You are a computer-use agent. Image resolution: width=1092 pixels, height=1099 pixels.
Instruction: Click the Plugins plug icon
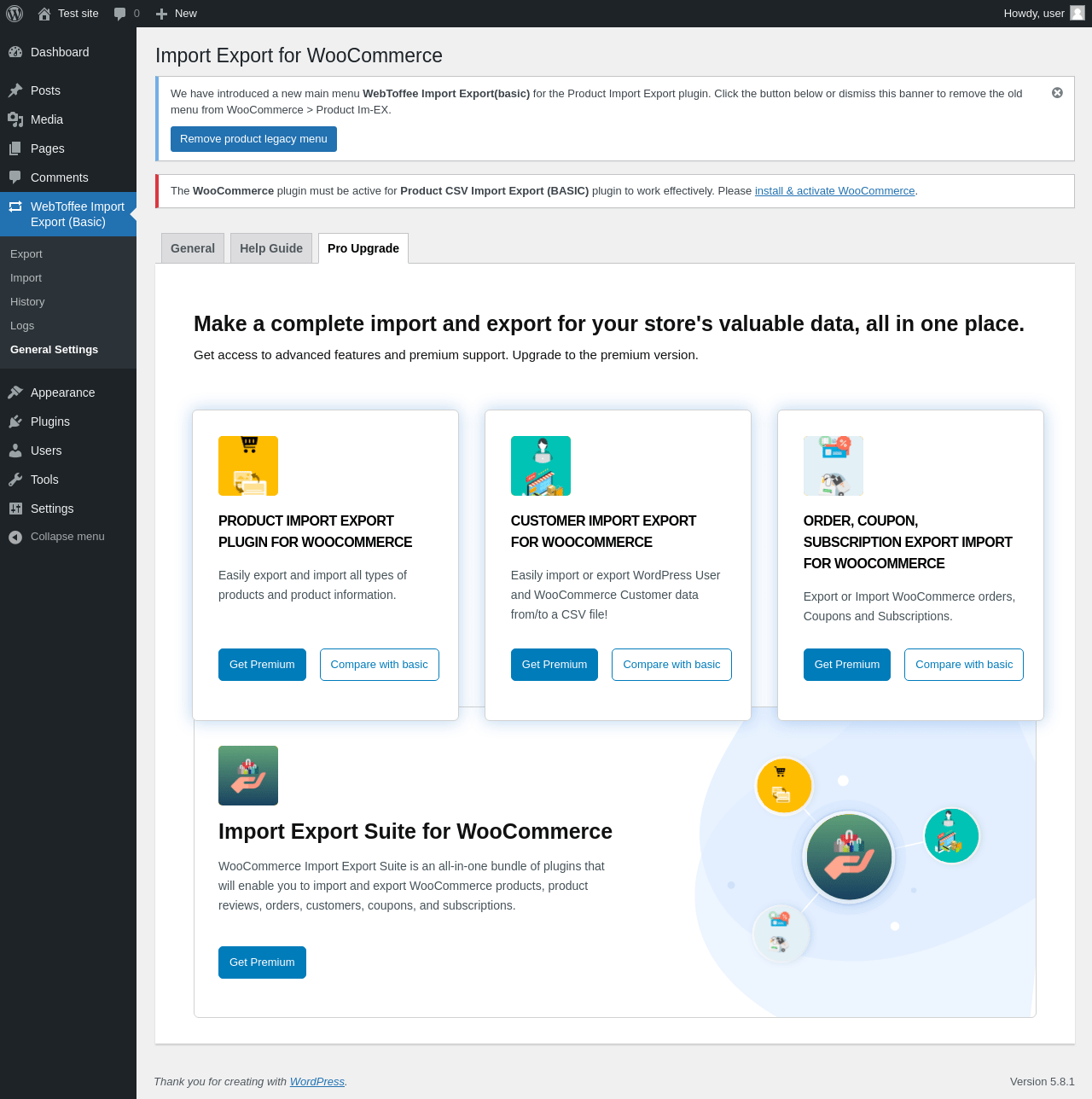tap(15, 422)
